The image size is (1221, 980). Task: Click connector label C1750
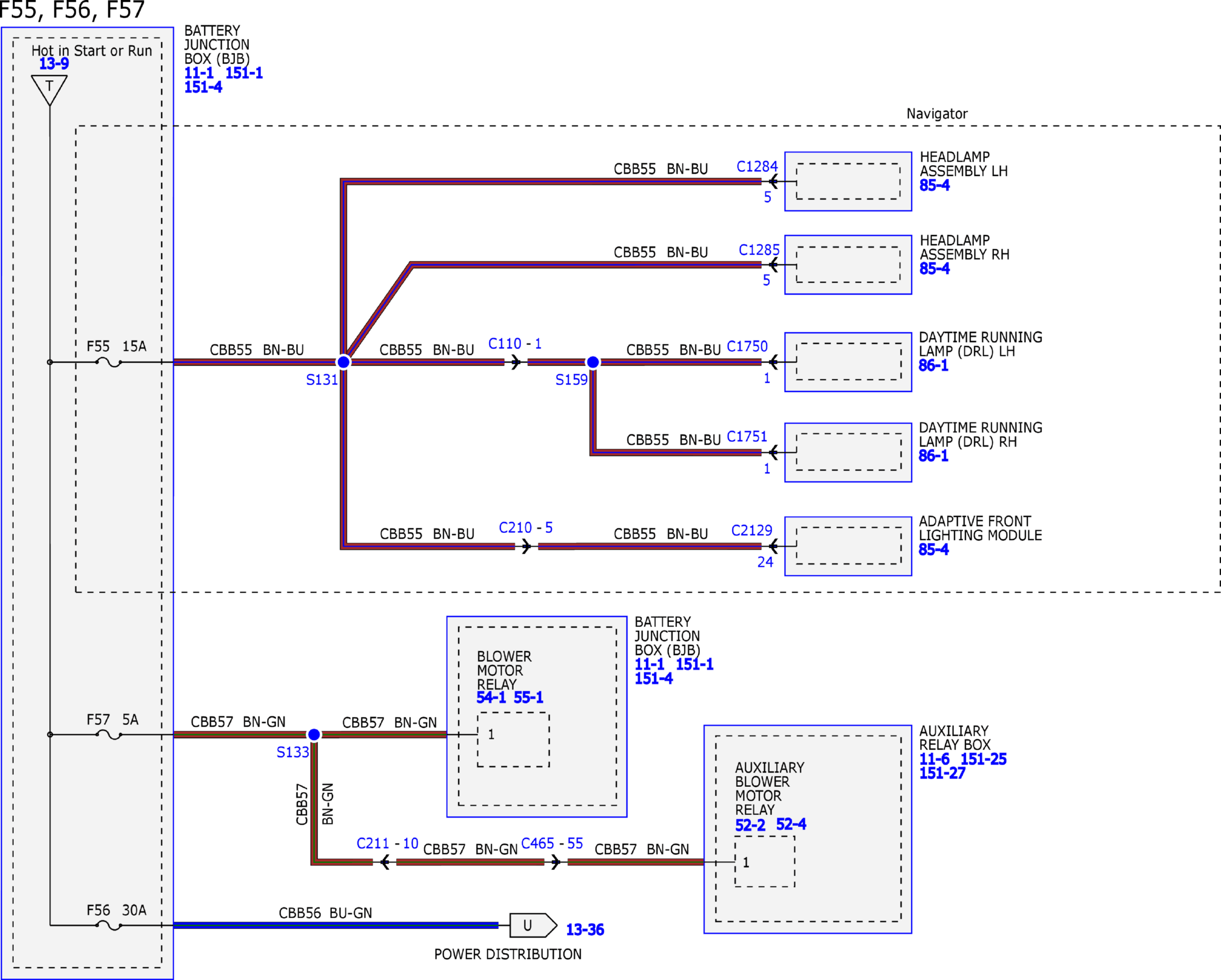(x=747, y=346)
